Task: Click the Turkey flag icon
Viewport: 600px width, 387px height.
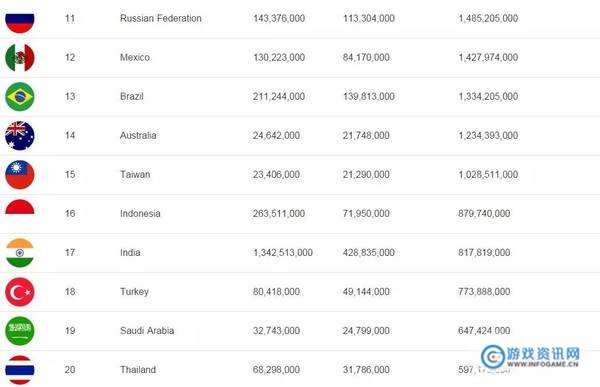Action: point(20,292)
